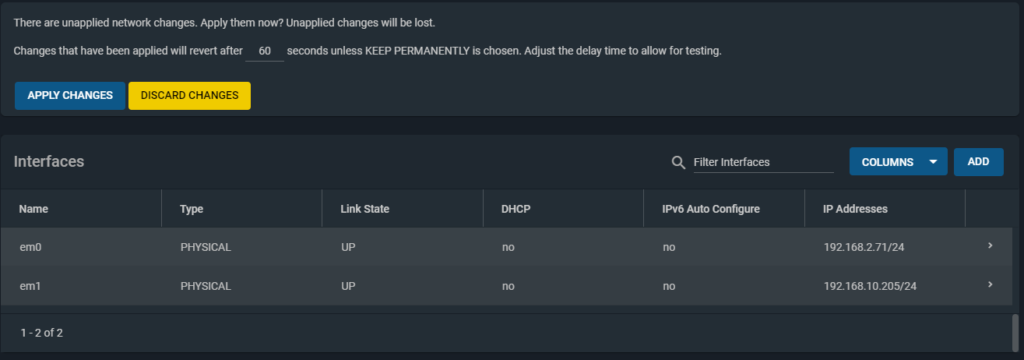The height and width of the screenshot is (360, 1024).
Task: Click the DISCARD CHANGES button
Action: coord(189,95)
